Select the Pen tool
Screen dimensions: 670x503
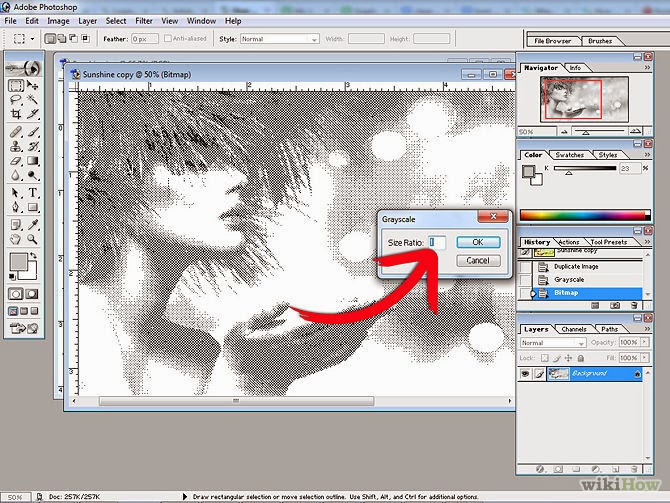point(15,207)
